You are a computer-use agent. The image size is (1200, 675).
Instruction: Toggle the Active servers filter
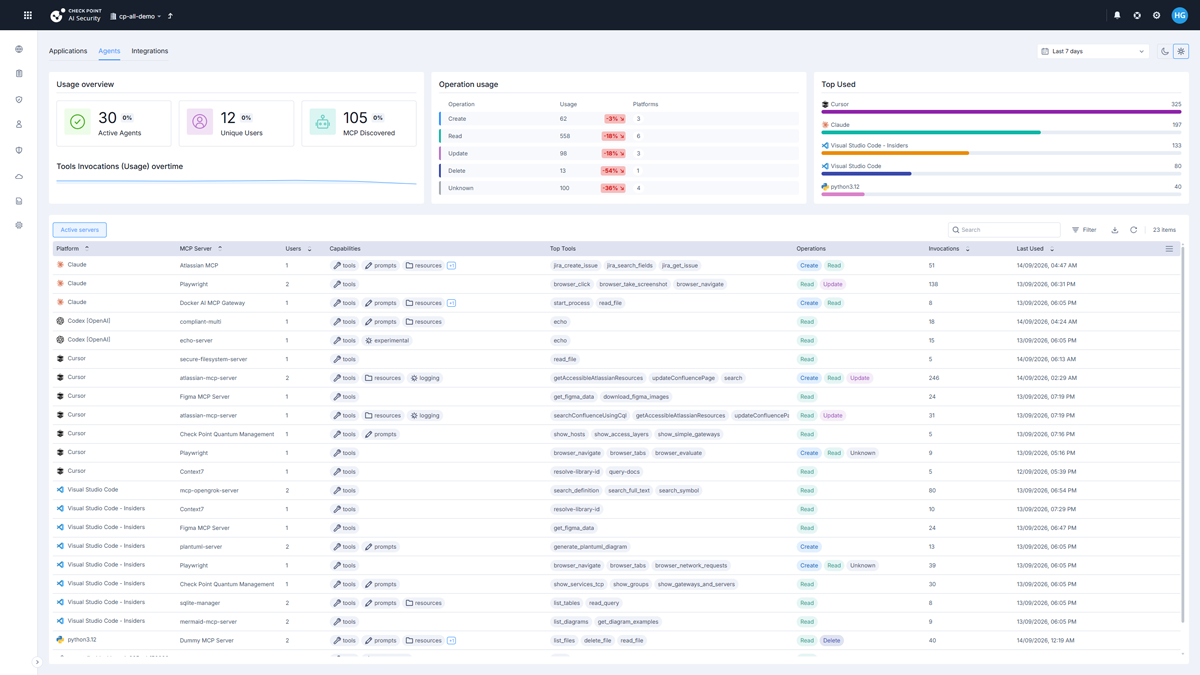[x=80, y=230]
